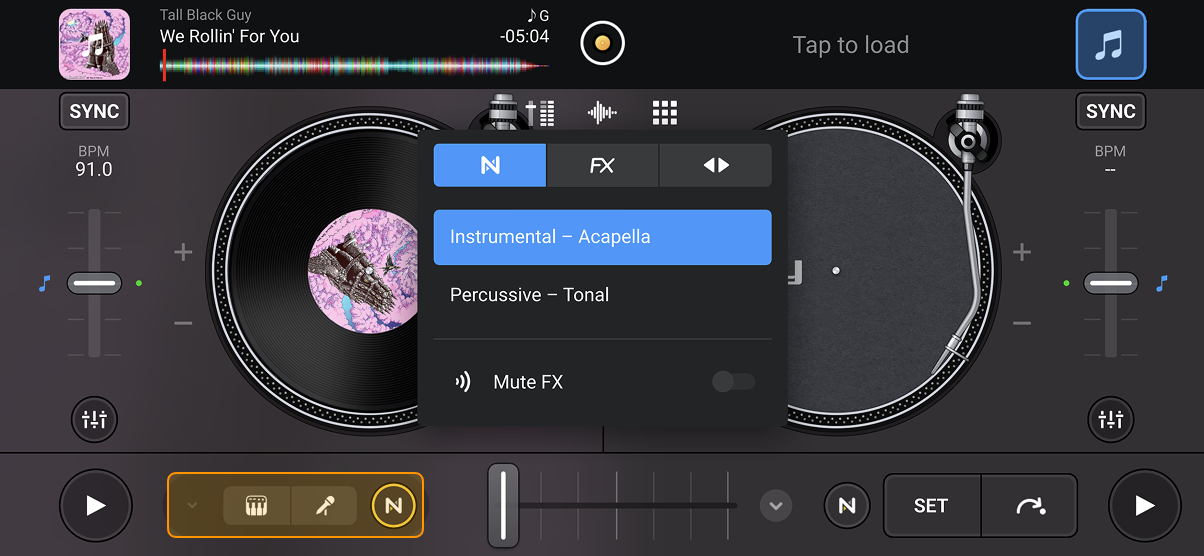Image resolution: width=1204 pixels, height=556 pixels.
Task: Increase right deck tempo with plus
Action: click(x=1022, y=252)
